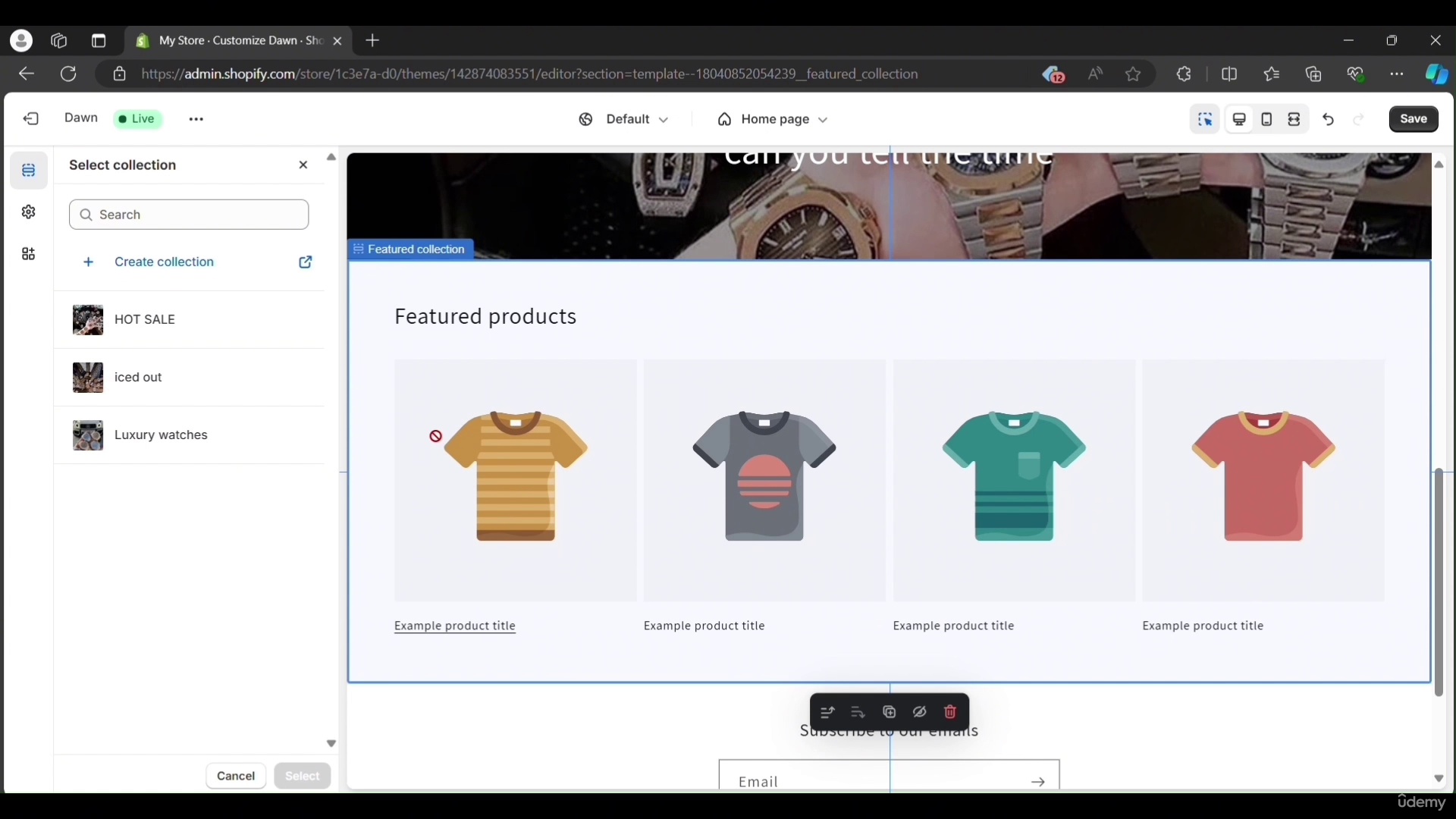Image resolution: width=1456 pixels, height=819 pixels.
Task: Click the mobile preview icon
Action: (1266, 119)
